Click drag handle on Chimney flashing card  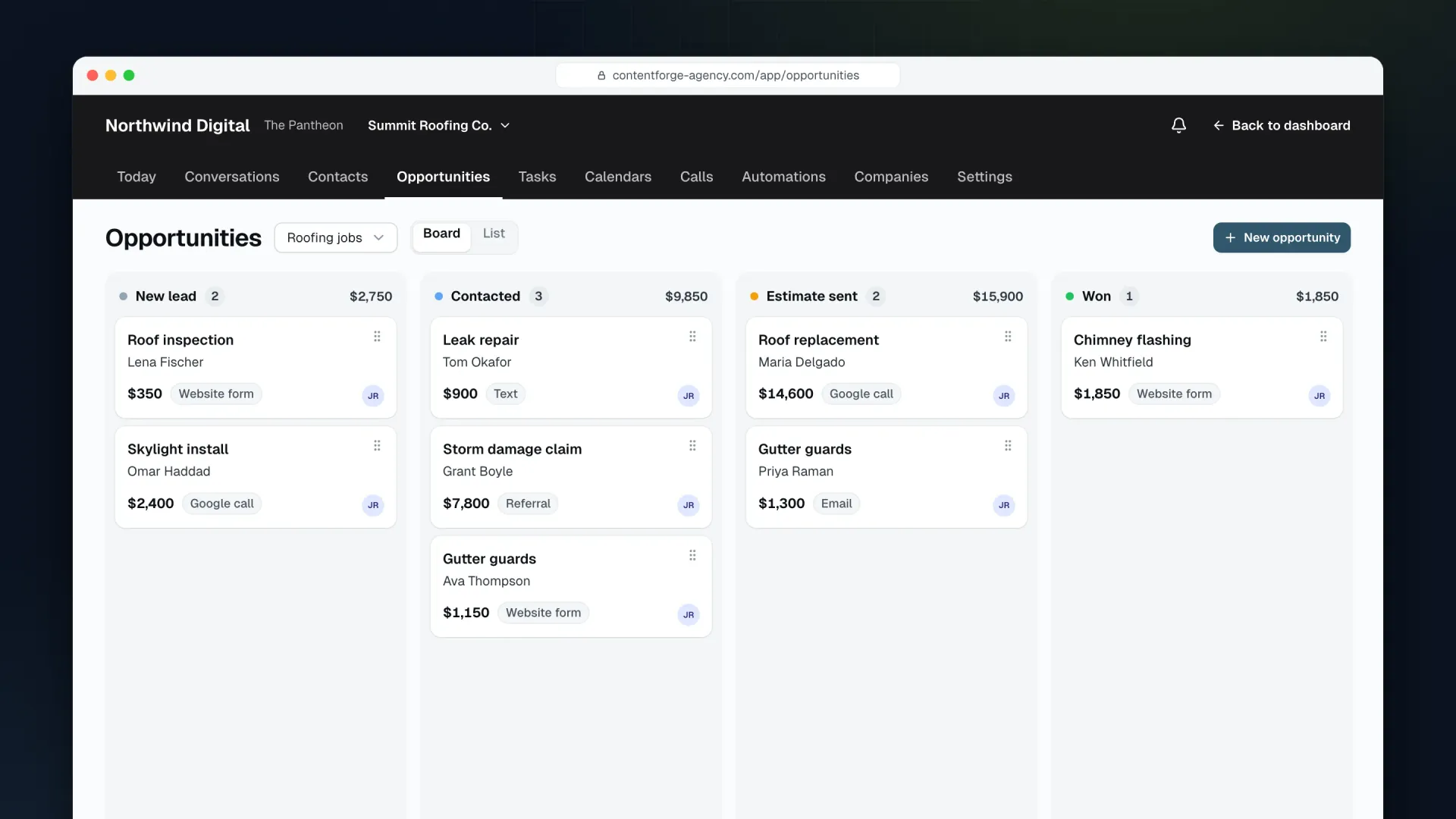tap(1323, 337)
